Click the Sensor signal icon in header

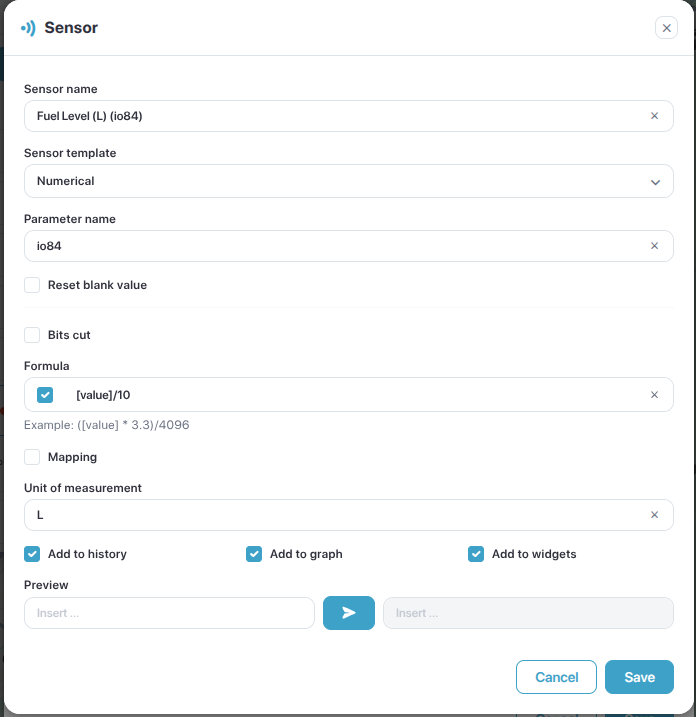[28, 28]
